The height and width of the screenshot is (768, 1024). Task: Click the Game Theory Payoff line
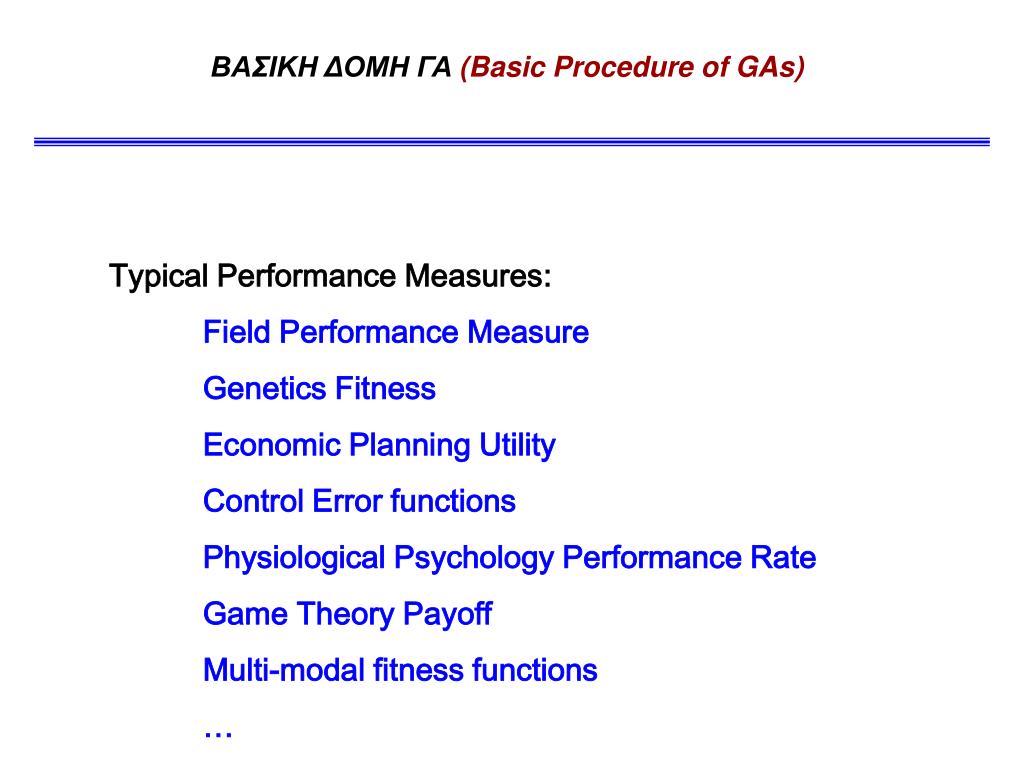[347, 615]
